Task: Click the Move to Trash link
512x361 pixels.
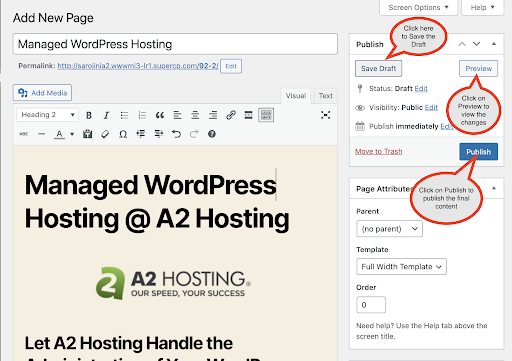Action: pyautogui.click(x=378, y=151)
